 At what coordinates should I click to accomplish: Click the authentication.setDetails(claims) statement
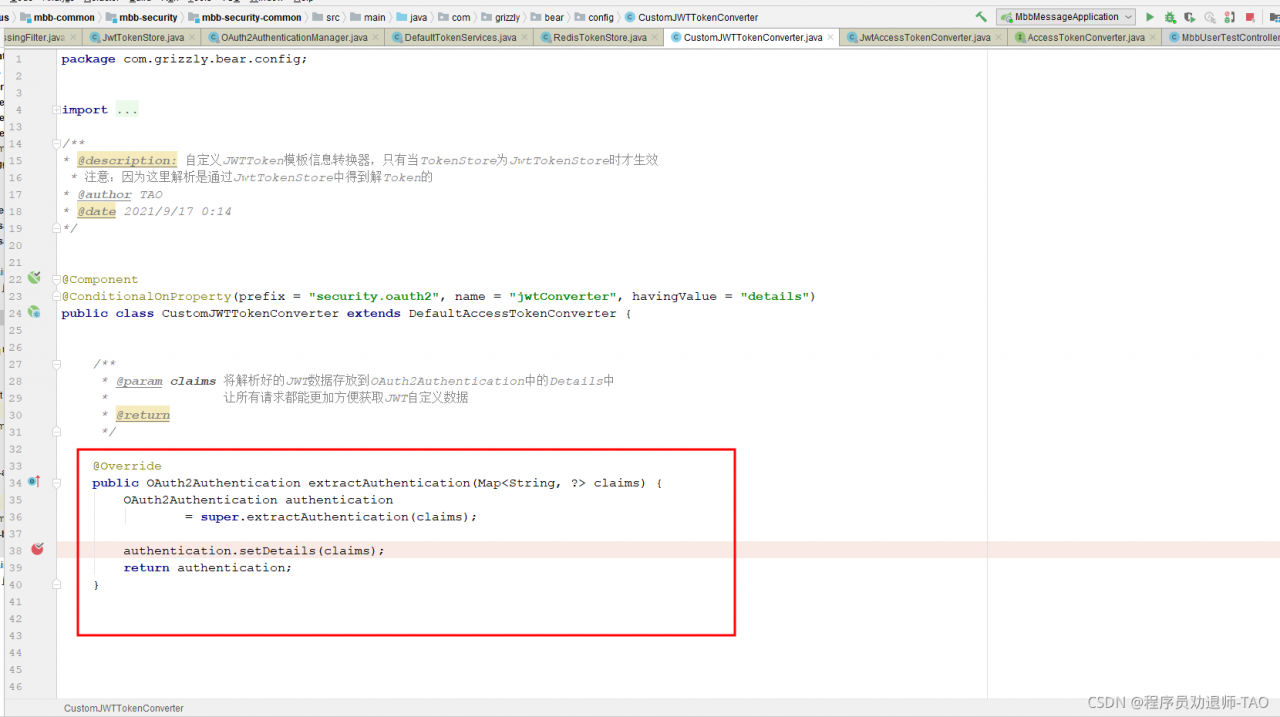254,551
